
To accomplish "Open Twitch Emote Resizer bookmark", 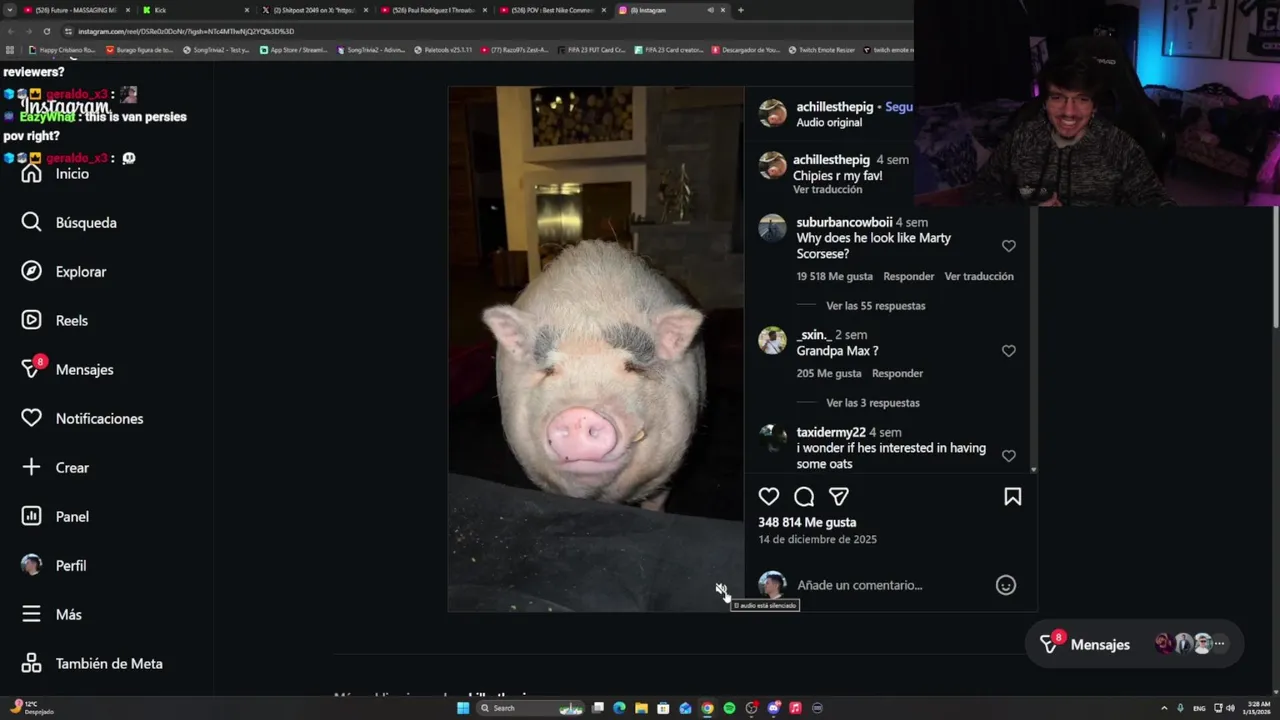I will click(821, 49).
